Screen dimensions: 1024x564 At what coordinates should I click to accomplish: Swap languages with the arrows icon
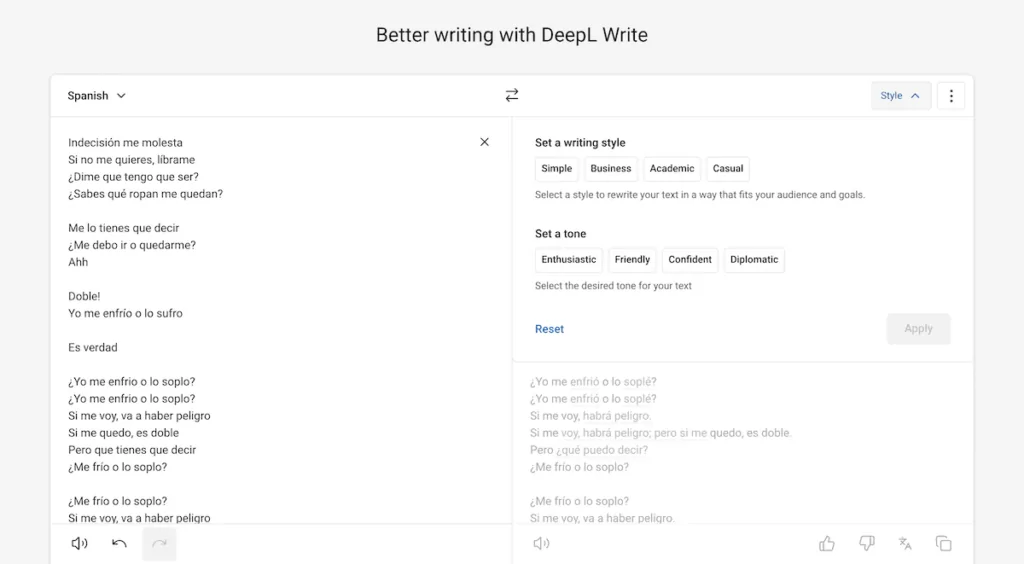[x=512, y=95]
